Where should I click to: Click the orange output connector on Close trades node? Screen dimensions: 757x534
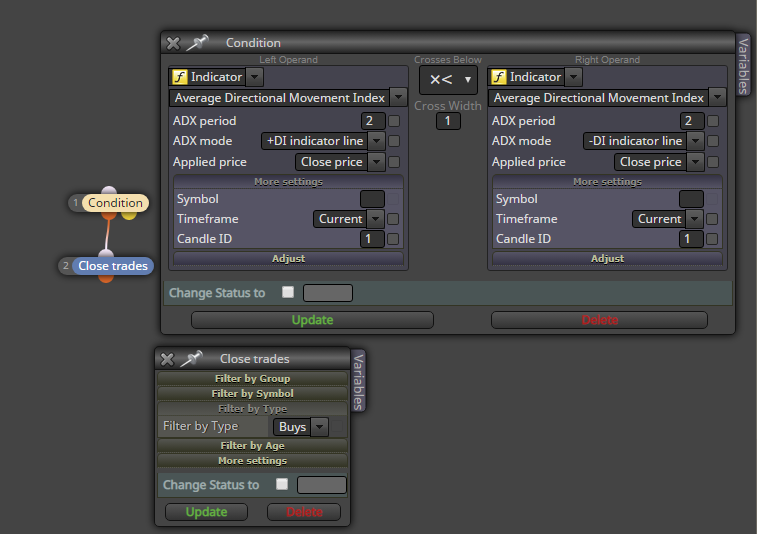click(106, 278)
